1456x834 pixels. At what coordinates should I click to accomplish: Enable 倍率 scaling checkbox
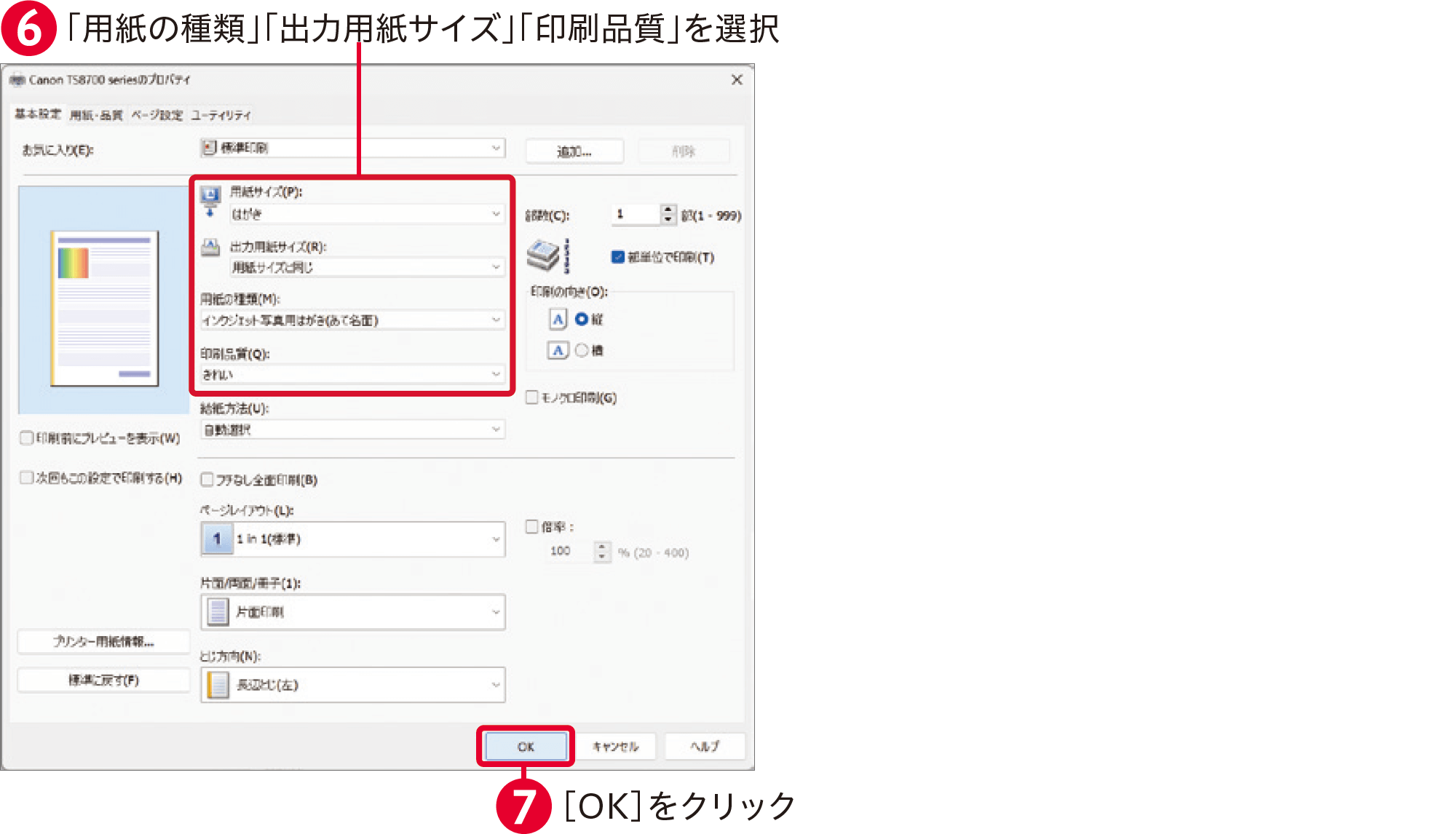[532, 526]
